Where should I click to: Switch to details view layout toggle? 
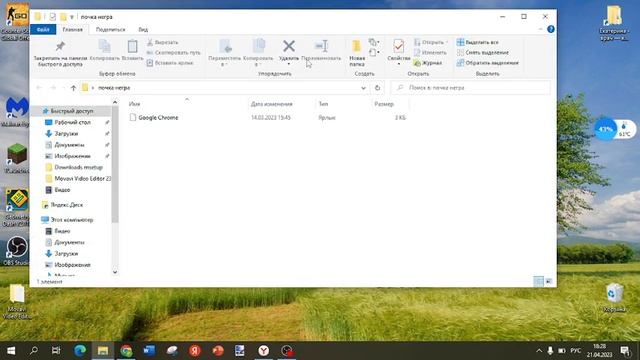pyautogui.click(x=538, y=281)
